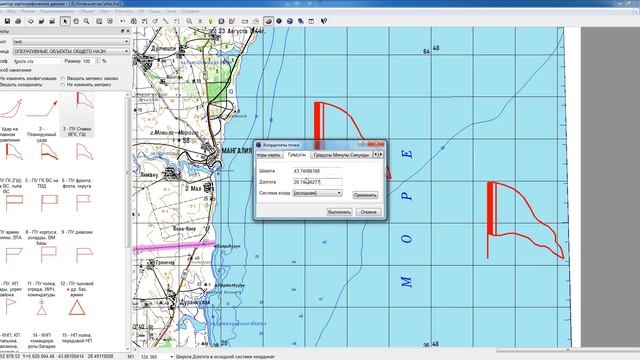Click the Print toolbar icon
Viewport: 640px width, 360px height.
pyautogui.click(x=18, y=21)
